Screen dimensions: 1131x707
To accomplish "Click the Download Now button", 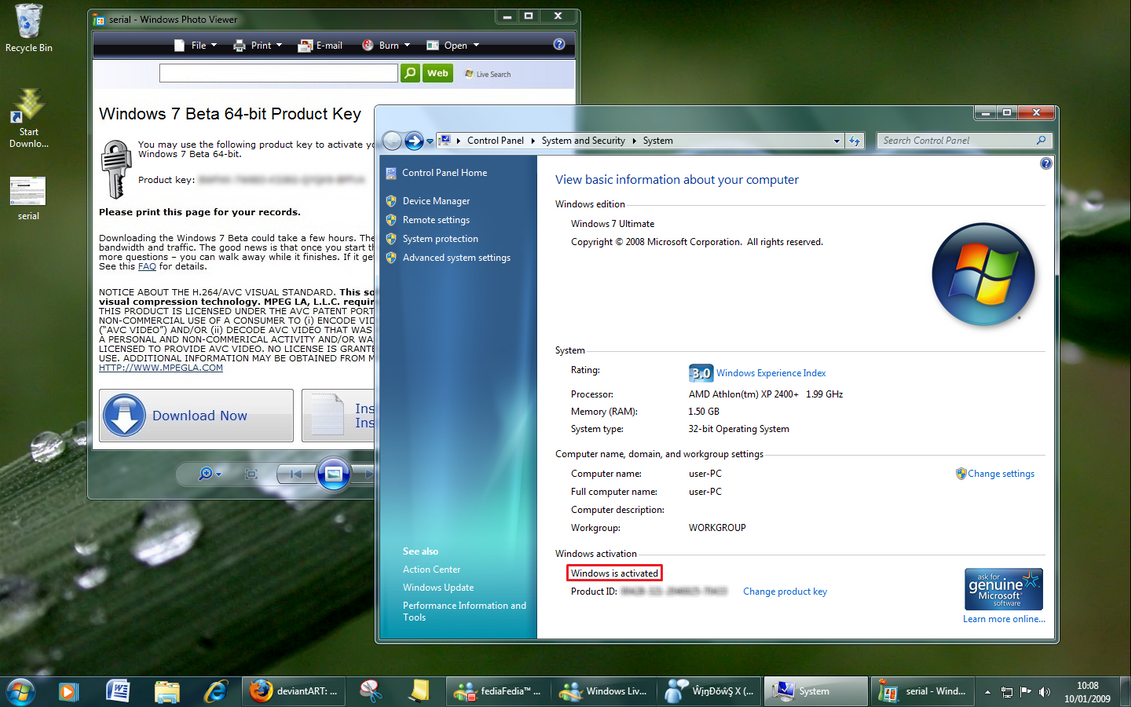I will 195,414.
